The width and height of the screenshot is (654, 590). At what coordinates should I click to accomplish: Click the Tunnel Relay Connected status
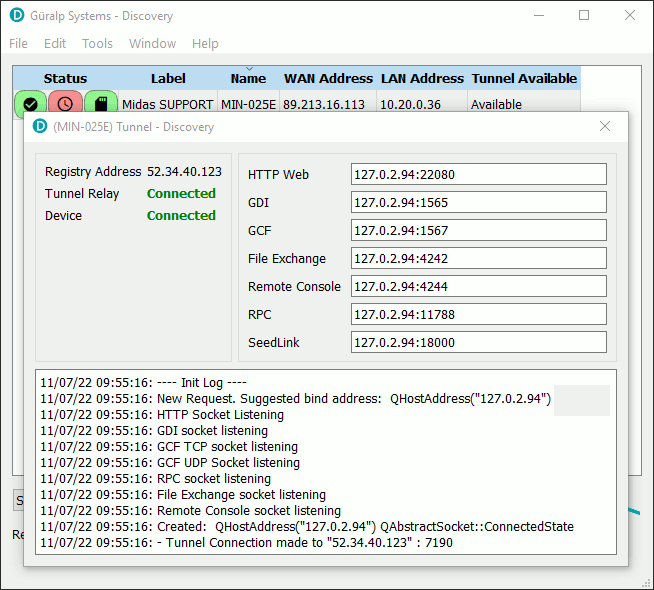click(181, 193)
